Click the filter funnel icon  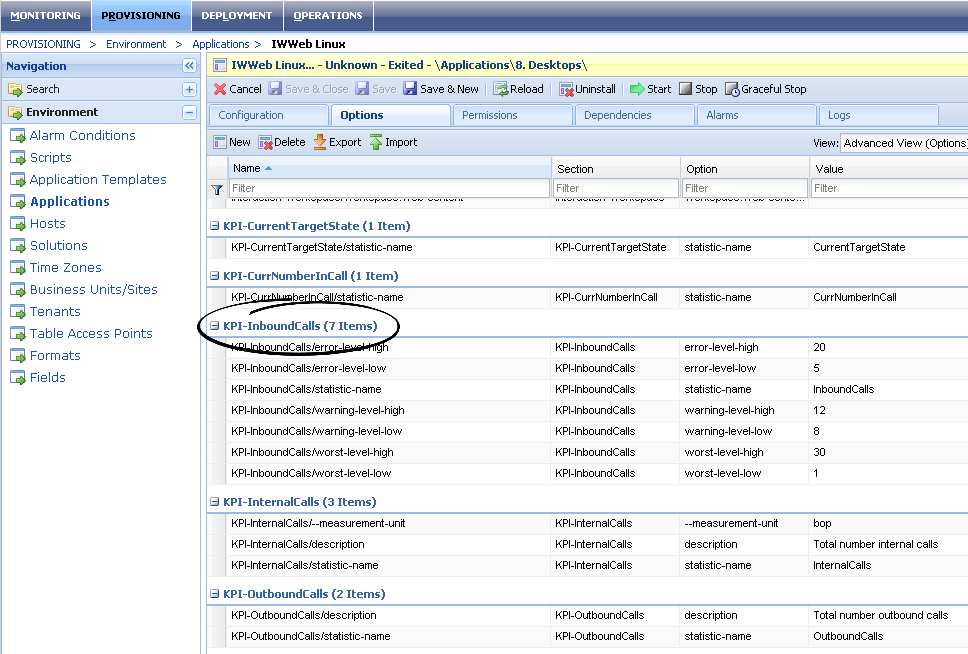coord(217,188)
